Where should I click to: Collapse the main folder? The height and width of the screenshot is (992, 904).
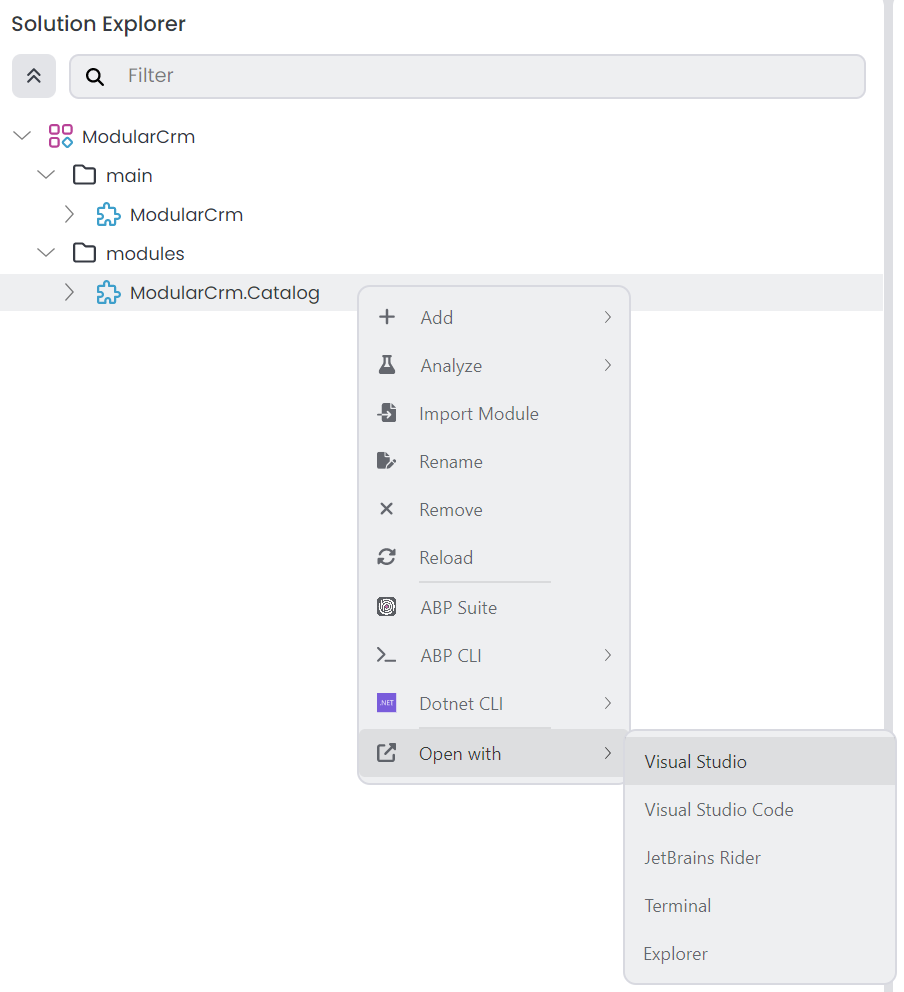(46, 175)
